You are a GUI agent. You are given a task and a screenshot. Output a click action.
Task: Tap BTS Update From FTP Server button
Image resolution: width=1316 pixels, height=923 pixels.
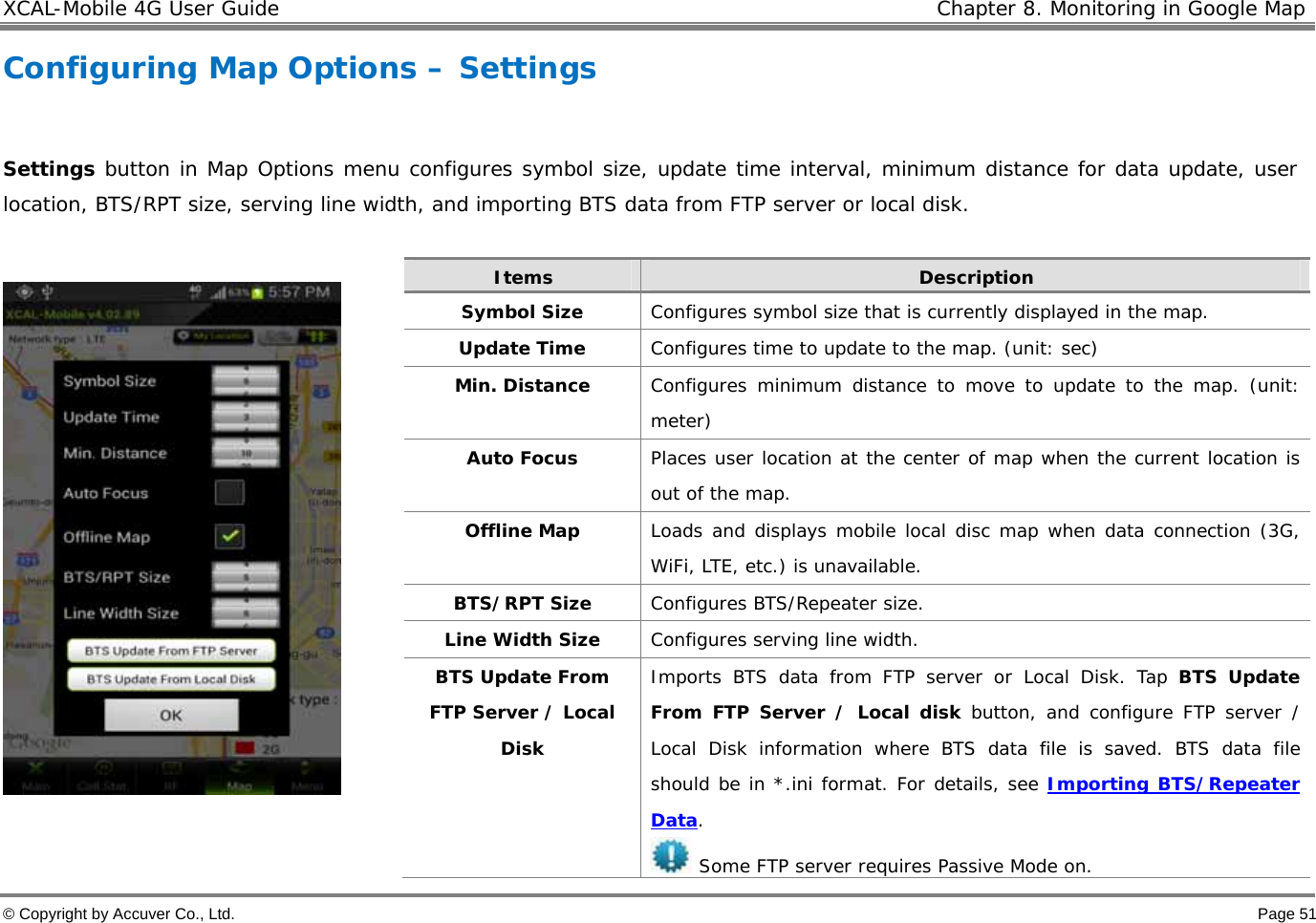(x=171, y=651)
